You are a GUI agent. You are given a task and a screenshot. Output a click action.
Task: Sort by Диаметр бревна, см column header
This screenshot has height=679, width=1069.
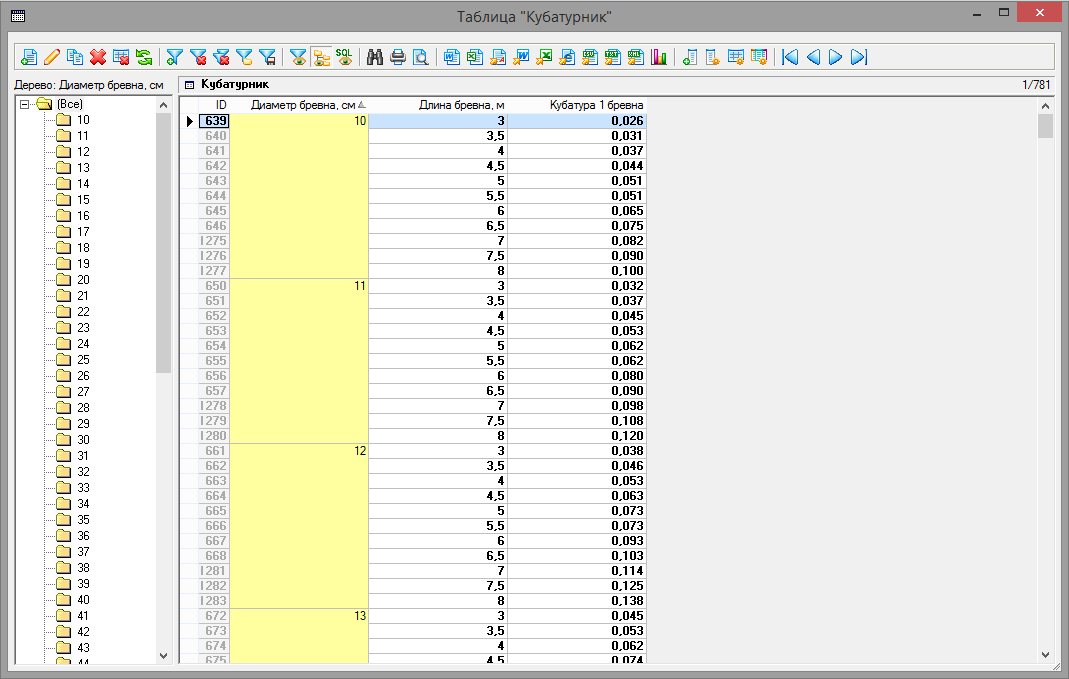click(303, 105)
